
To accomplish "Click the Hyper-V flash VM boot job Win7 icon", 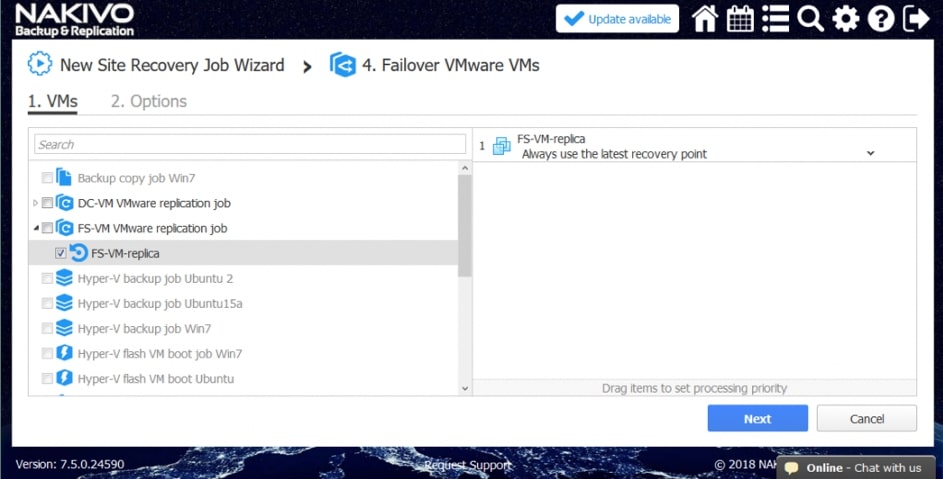I will click(64, 353).
